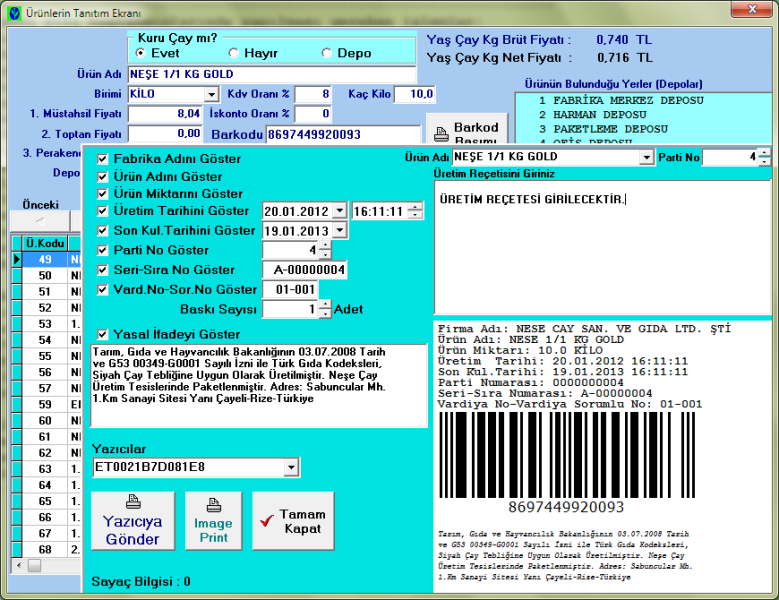Click the grid horizontal scrollbar thumb
779x600 pixels.
coord(34,565)
